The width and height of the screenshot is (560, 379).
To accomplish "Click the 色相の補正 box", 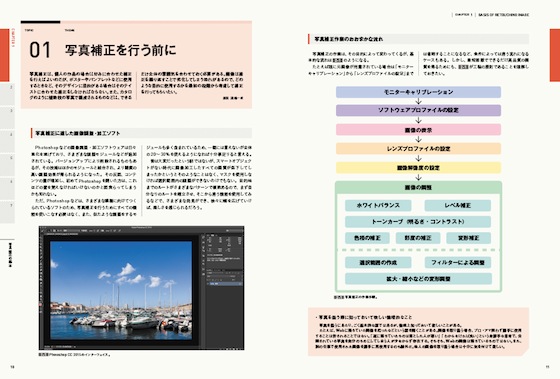I will 367,238.
